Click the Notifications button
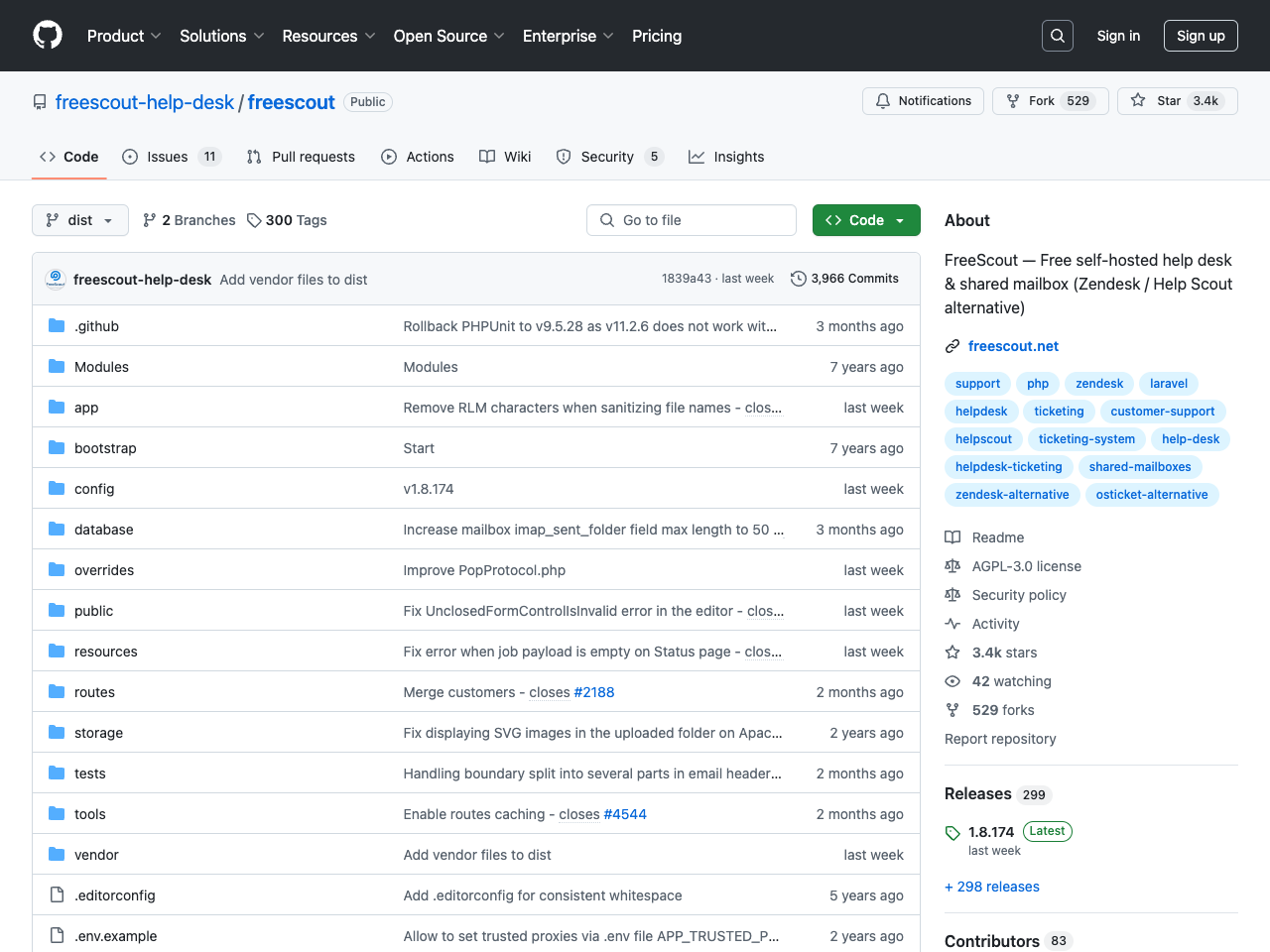This screenshot has width=1270, height=952. 924,101
